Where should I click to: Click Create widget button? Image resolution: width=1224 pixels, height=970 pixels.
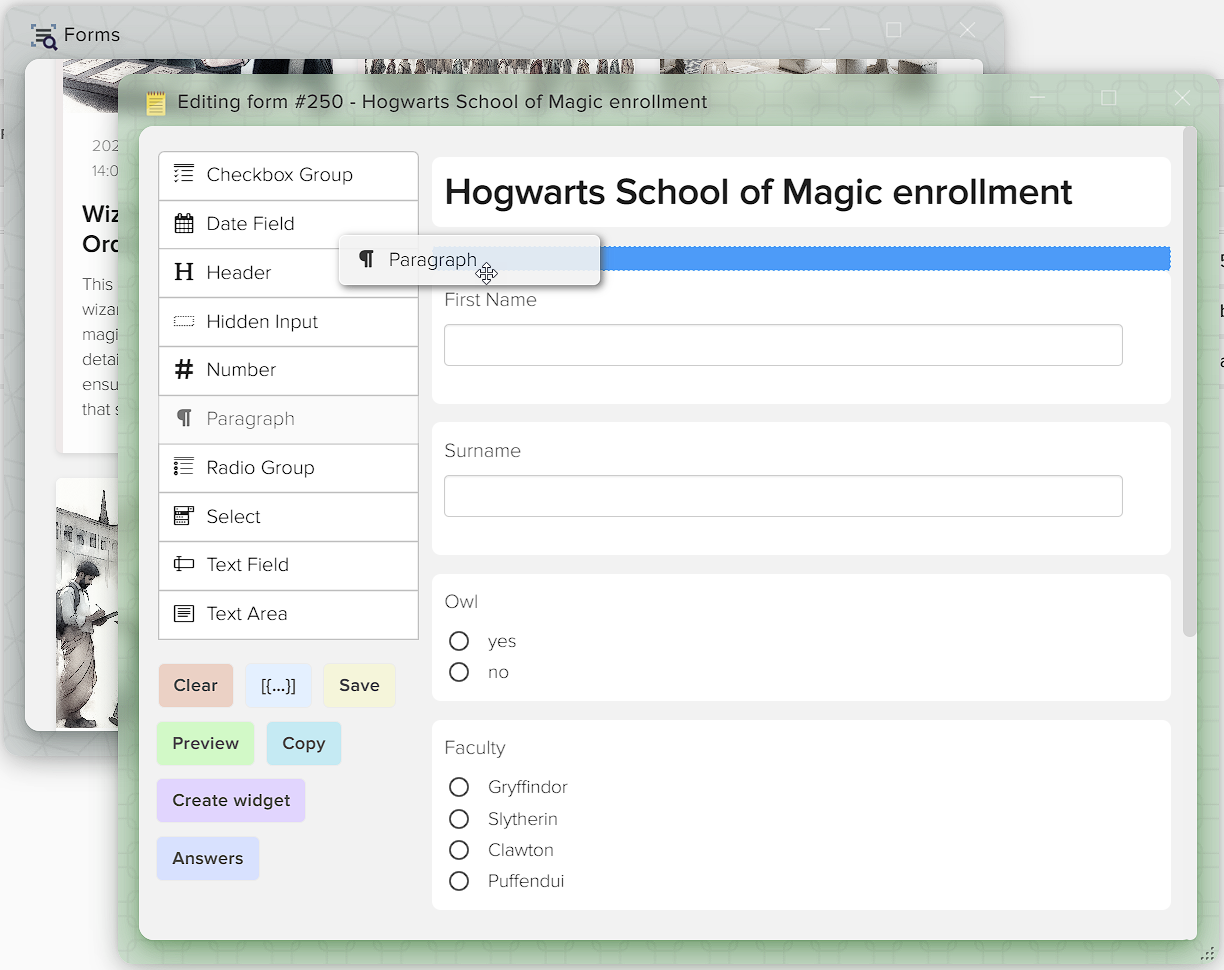click(231, 800)
